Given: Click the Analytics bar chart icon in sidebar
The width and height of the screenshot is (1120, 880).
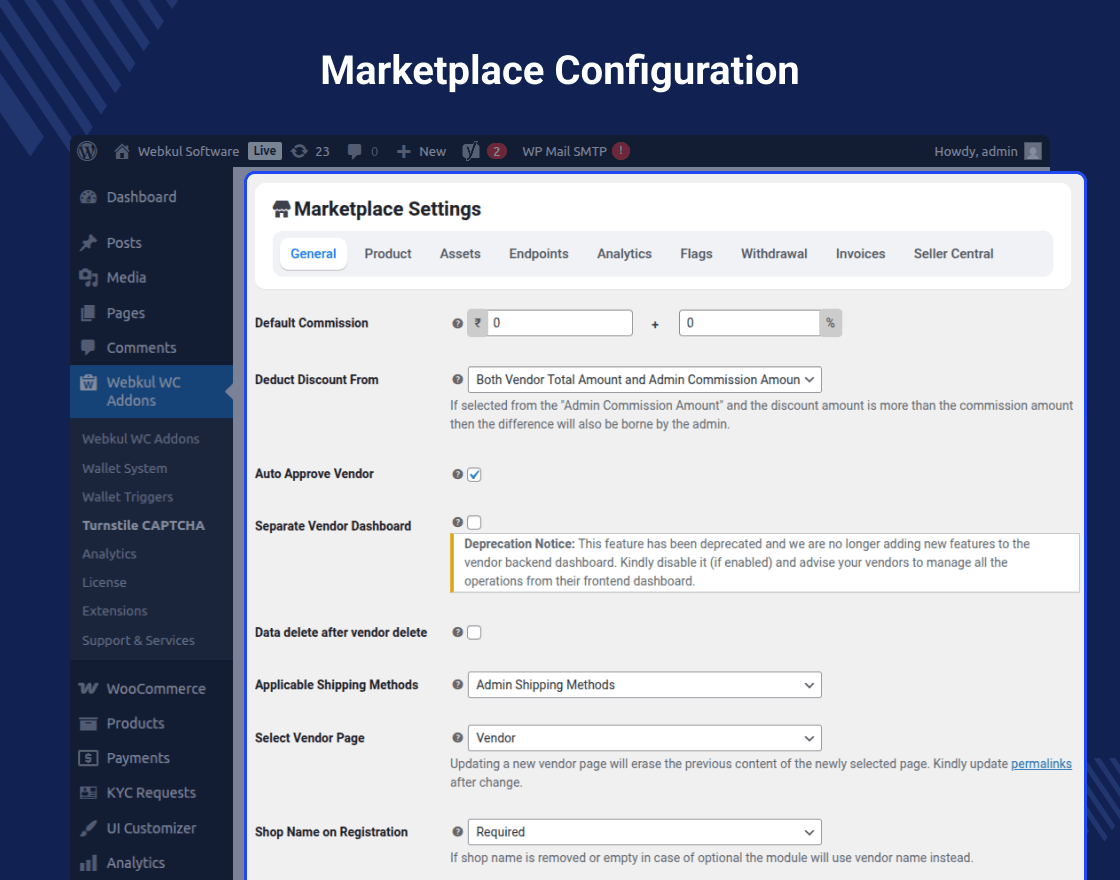Looking at the screenshot, I should [89, 863].
